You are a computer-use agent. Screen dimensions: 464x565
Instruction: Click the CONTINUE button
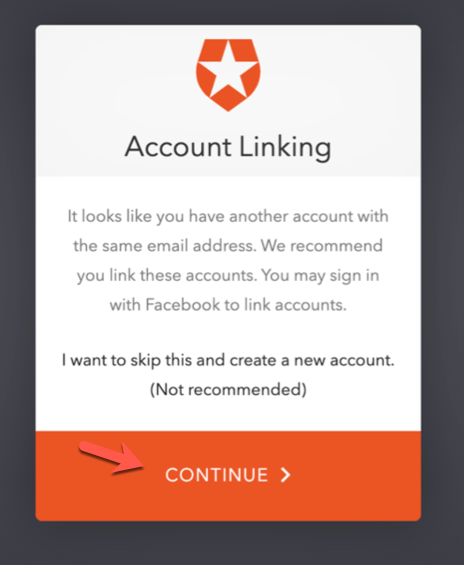[x=228, y=476]
